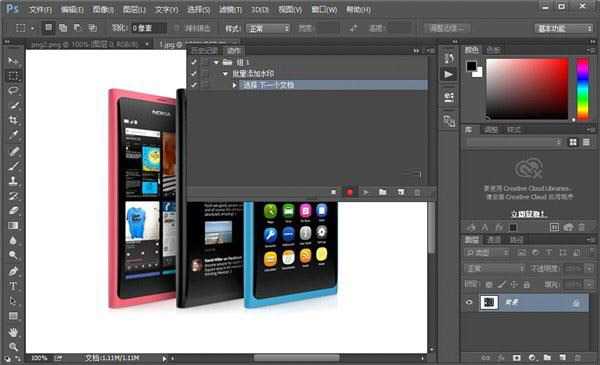The height and width of the screenshot is (365, 600).
Task: Toggle visibility eye of the background layer
Action: pyautogui.click(x=469, y=302)
